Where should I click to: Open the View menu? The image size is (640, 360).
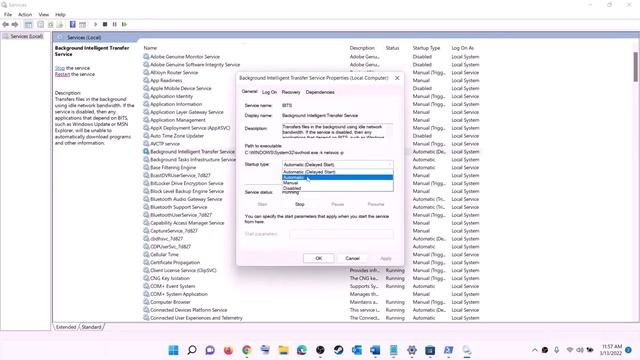[x=44, y=14]
